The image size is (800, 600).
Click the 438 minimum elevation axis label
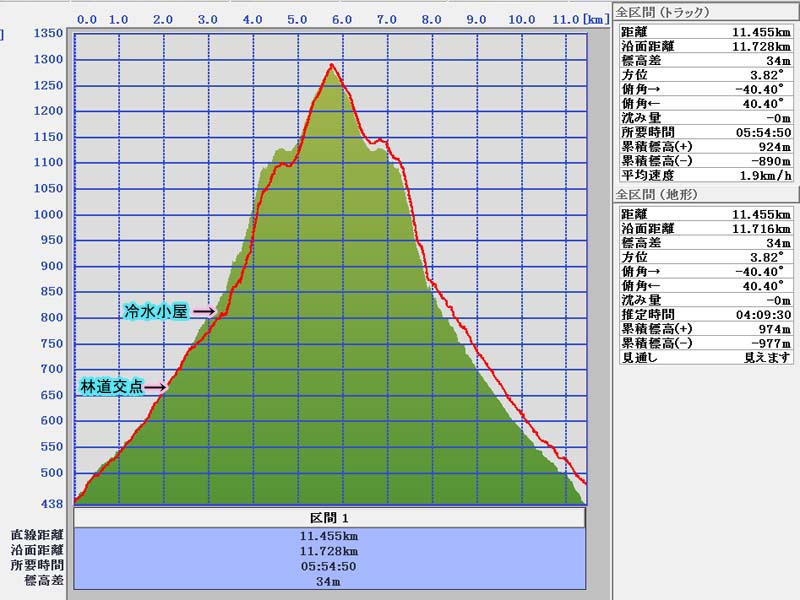(x=52, y=503)
